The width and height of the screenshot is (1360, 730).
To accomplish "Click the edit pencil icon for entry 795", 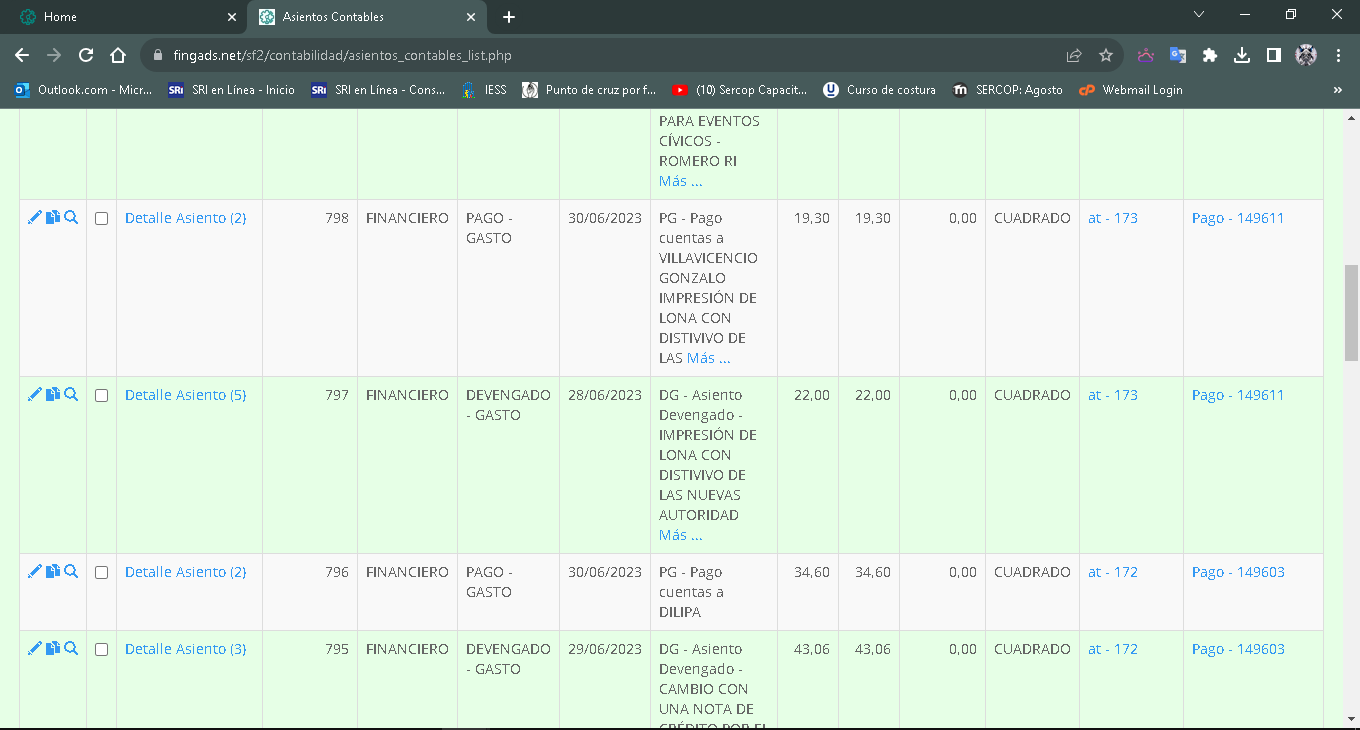I will click(35, 648).
